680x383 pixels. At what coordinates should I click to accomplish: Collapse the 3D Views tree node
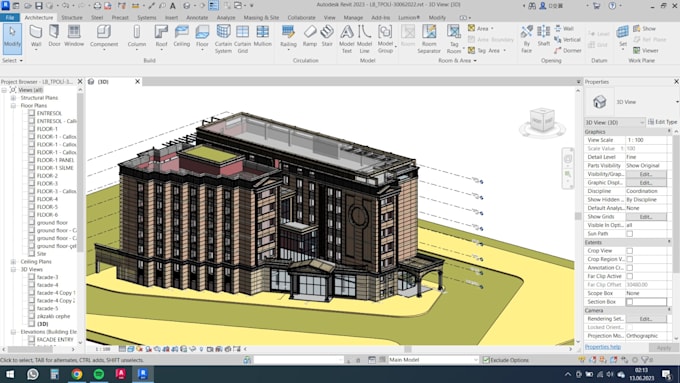[13, 269]
